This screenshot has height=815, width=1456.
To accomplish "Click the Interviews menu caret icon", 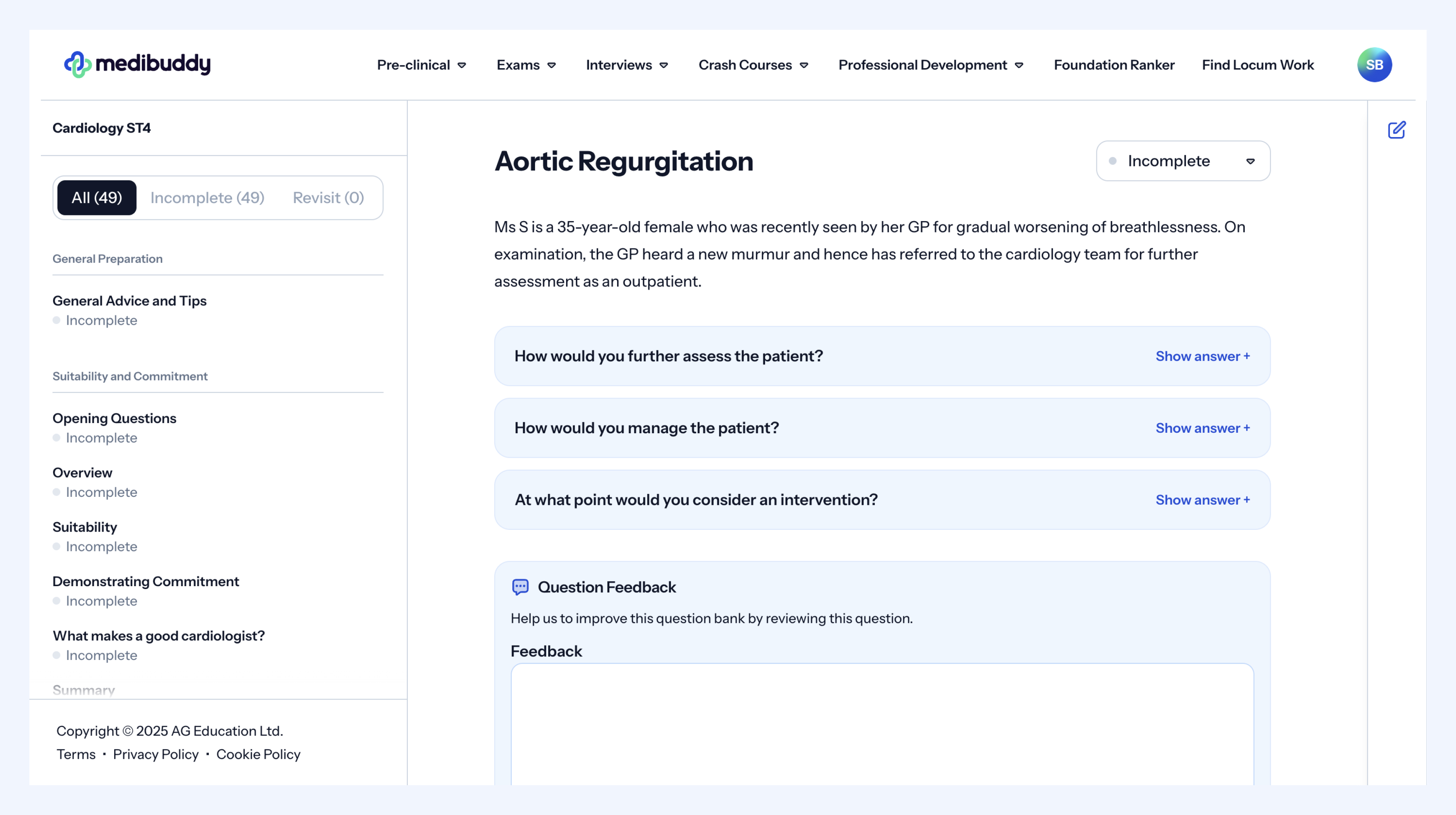I will (664, 66).
